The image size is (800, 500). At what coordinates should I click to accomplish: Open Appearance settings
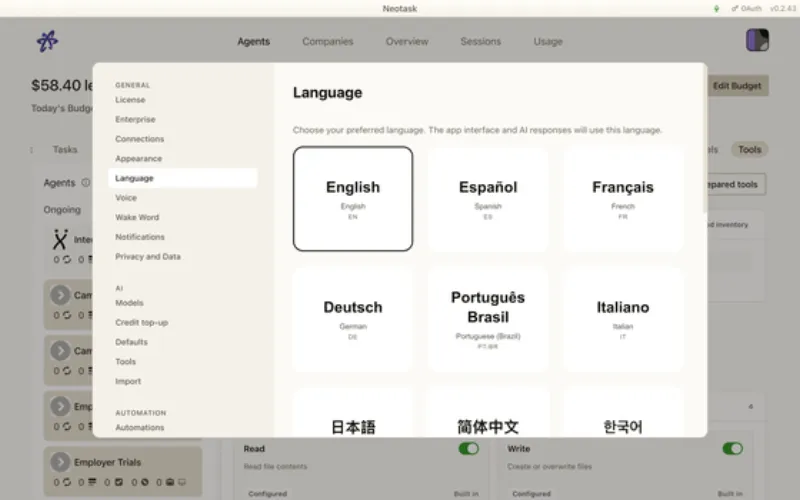click(183, 159)
